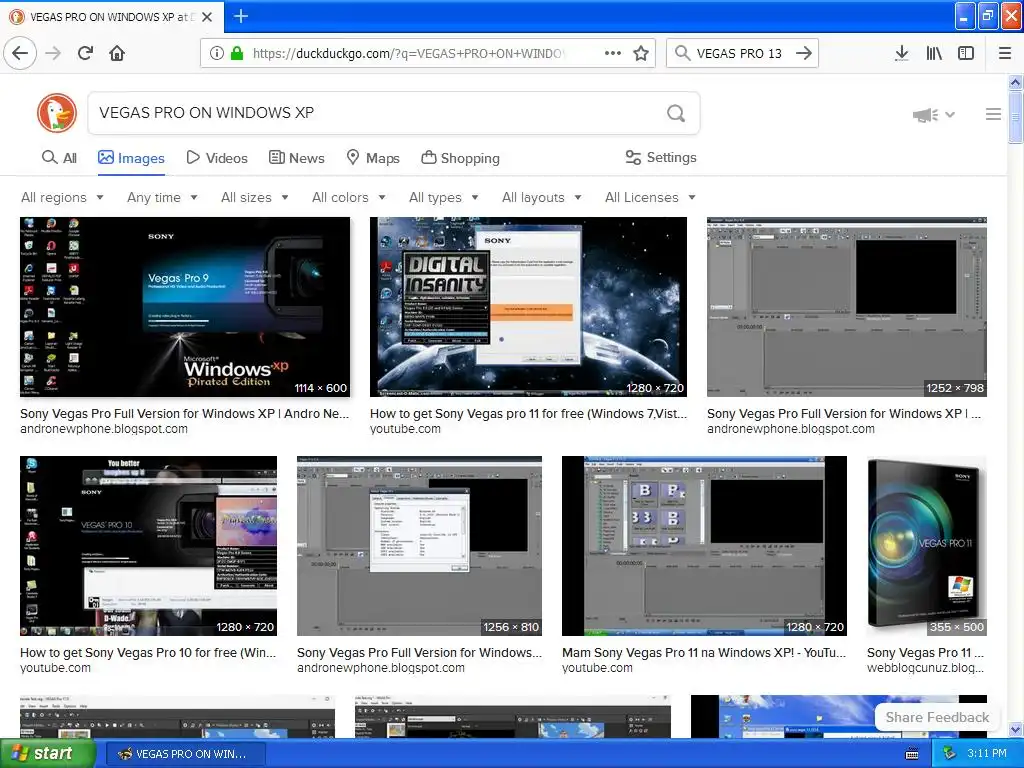1024x768 pixels.
Task: Open the Vegas Pro 9 Windows XP thumbnail
Action: tap(185, 307)
